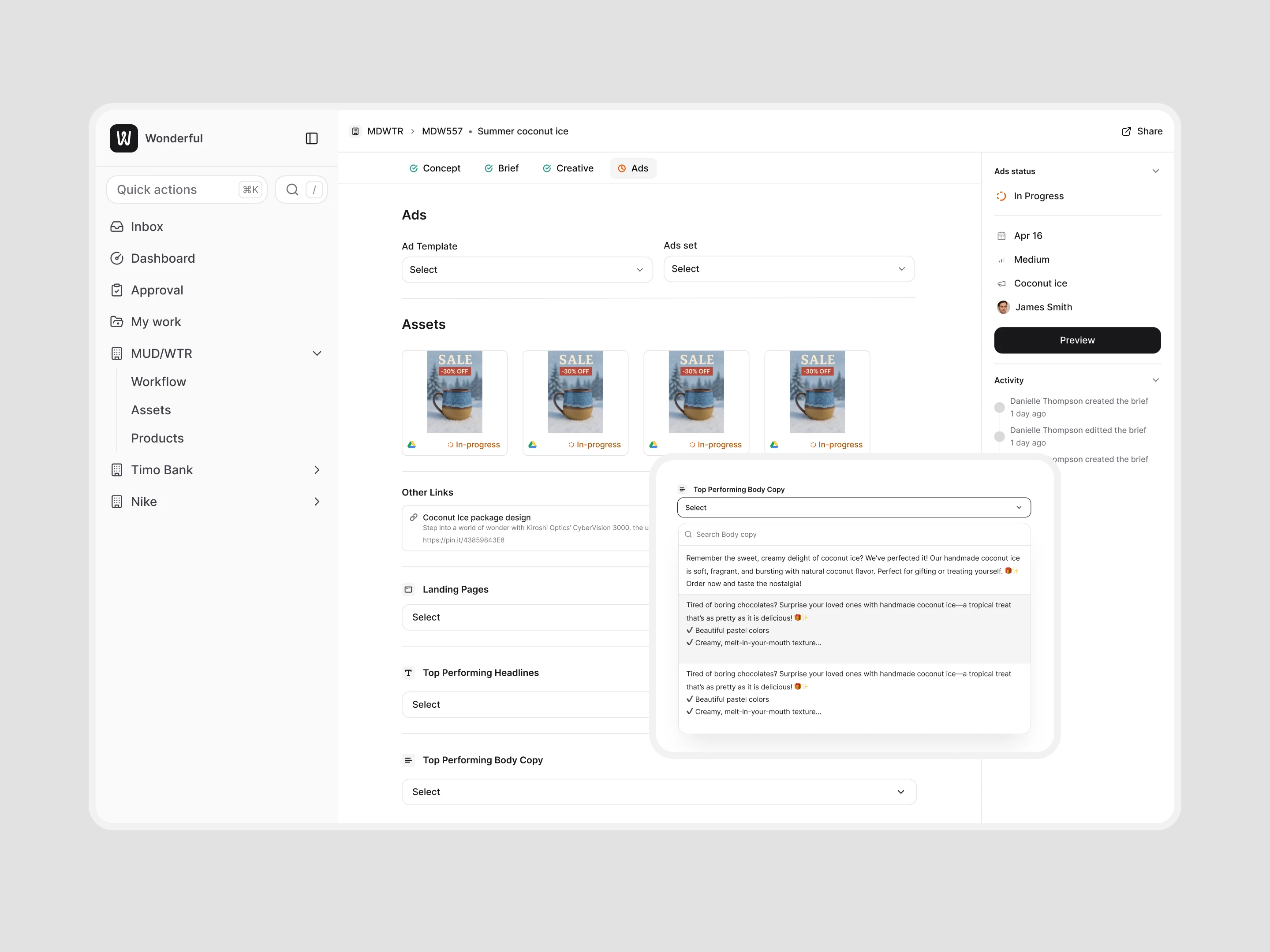
Task: Expand the Timo Bank sidebar group
Action: coord(316,470)
